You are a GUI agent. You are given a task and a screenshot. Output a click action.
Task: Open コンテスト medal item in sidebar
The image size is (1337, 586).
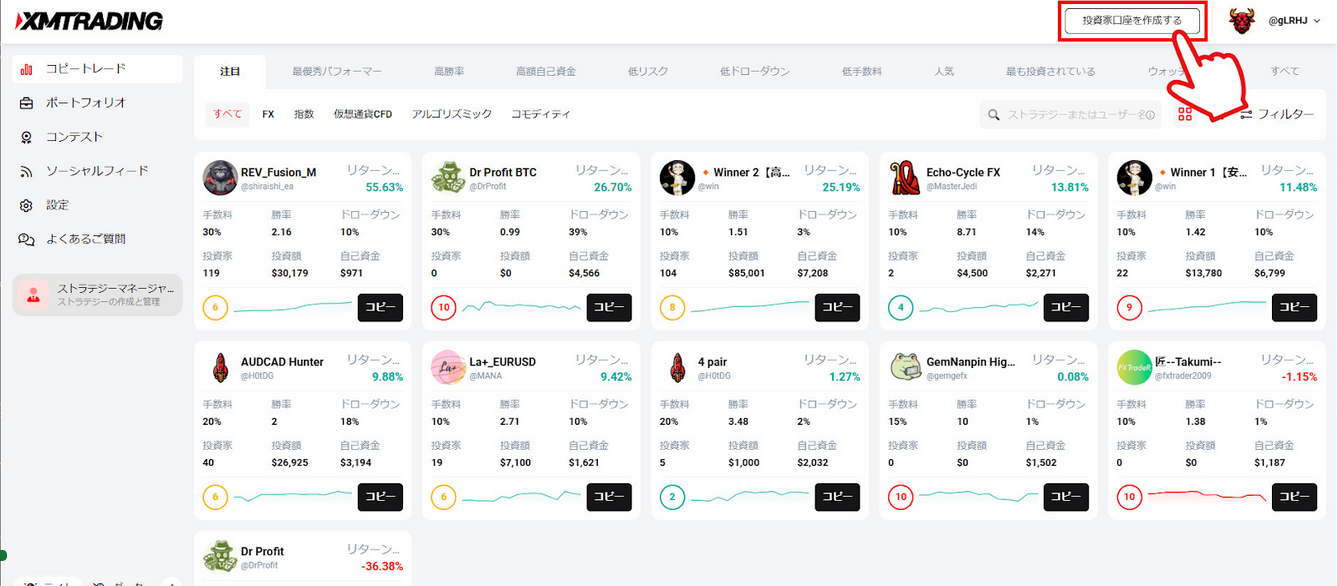click(97, 137)
